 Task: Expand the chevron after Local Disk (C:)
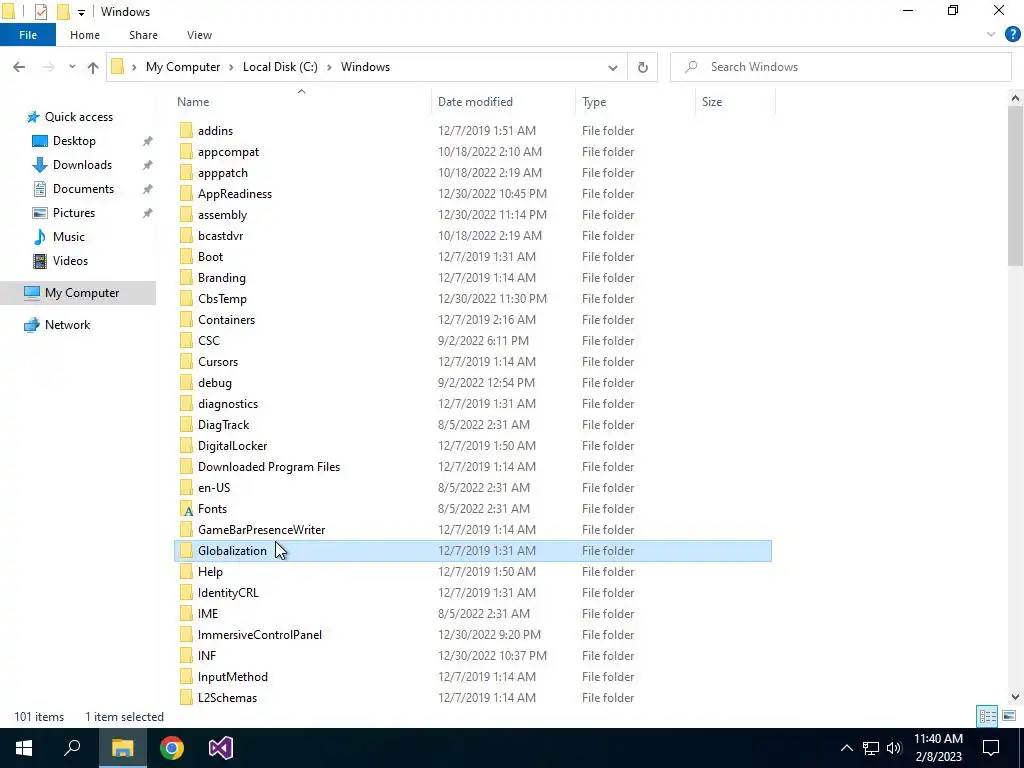point(329,67)
